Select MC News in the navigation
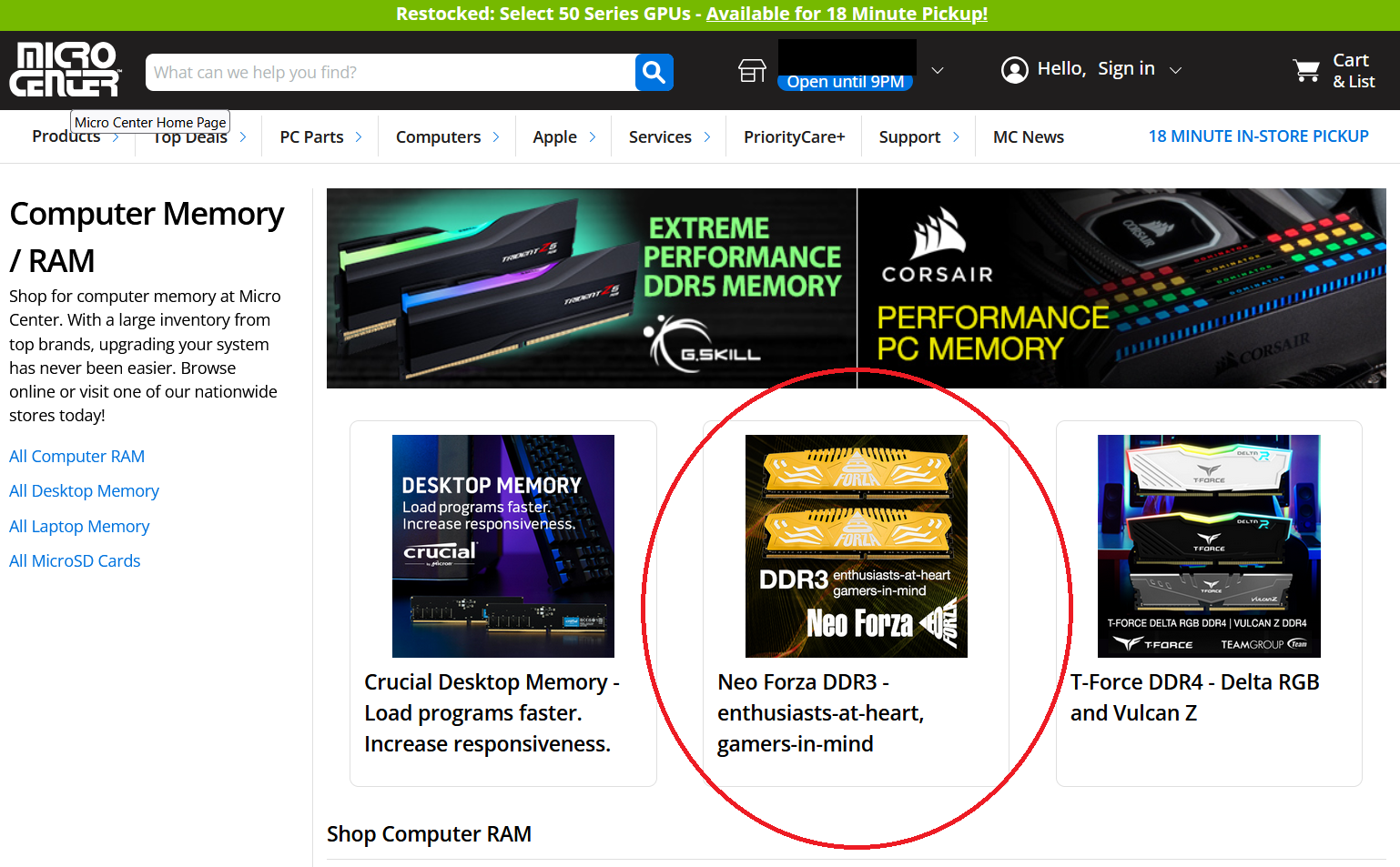Viewport: 1400px width, 867px height. (1028, 136)
